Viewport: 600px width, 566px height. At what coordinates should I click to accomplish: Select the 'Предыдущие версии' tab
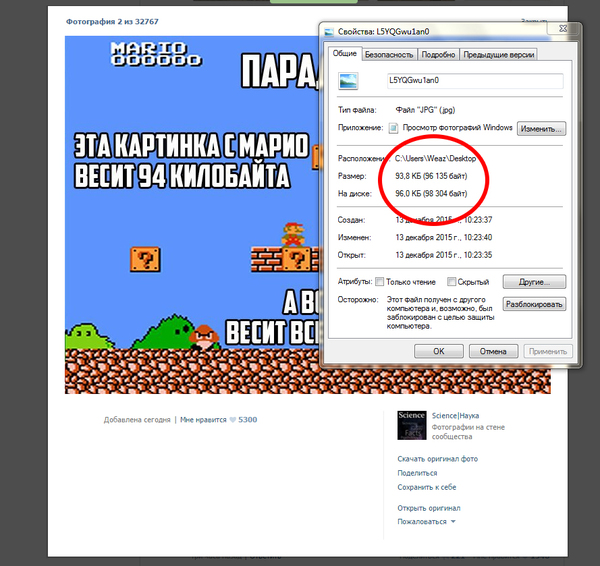click(x=499, y=56)
